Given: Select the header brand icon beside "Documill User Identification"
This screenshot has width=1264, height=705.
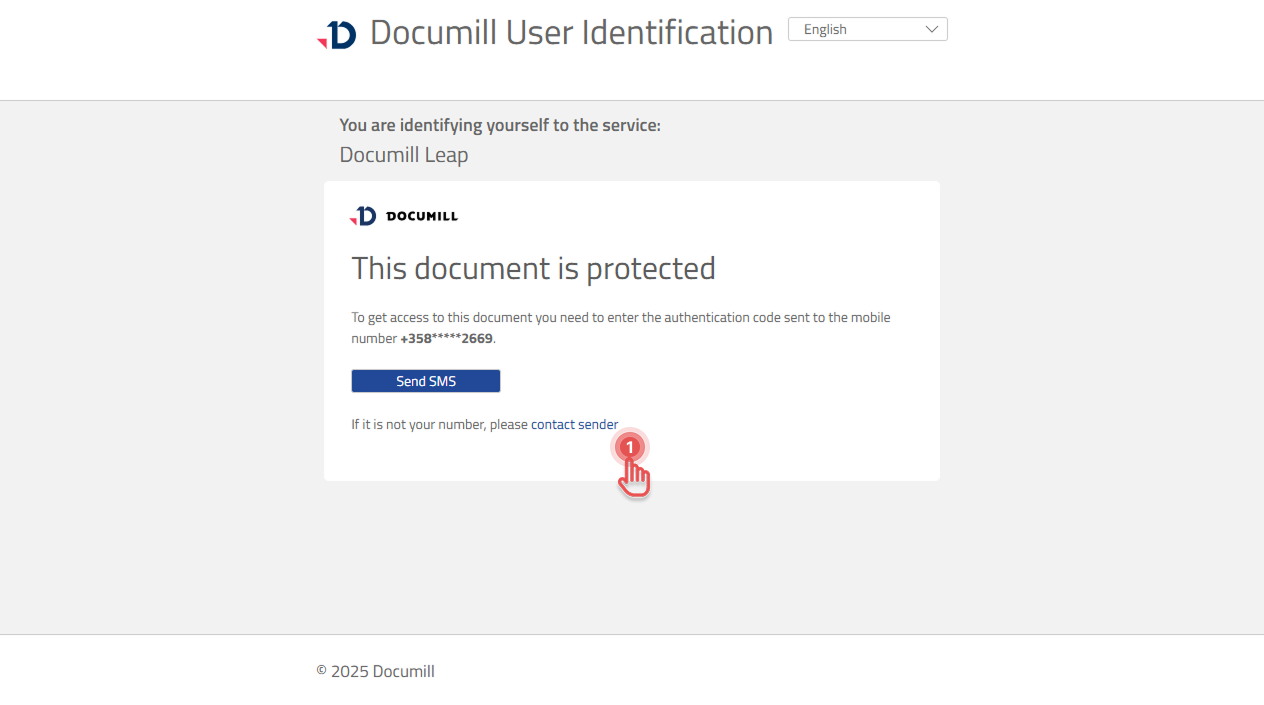Looking at the screenshot, I should [337, 31].
